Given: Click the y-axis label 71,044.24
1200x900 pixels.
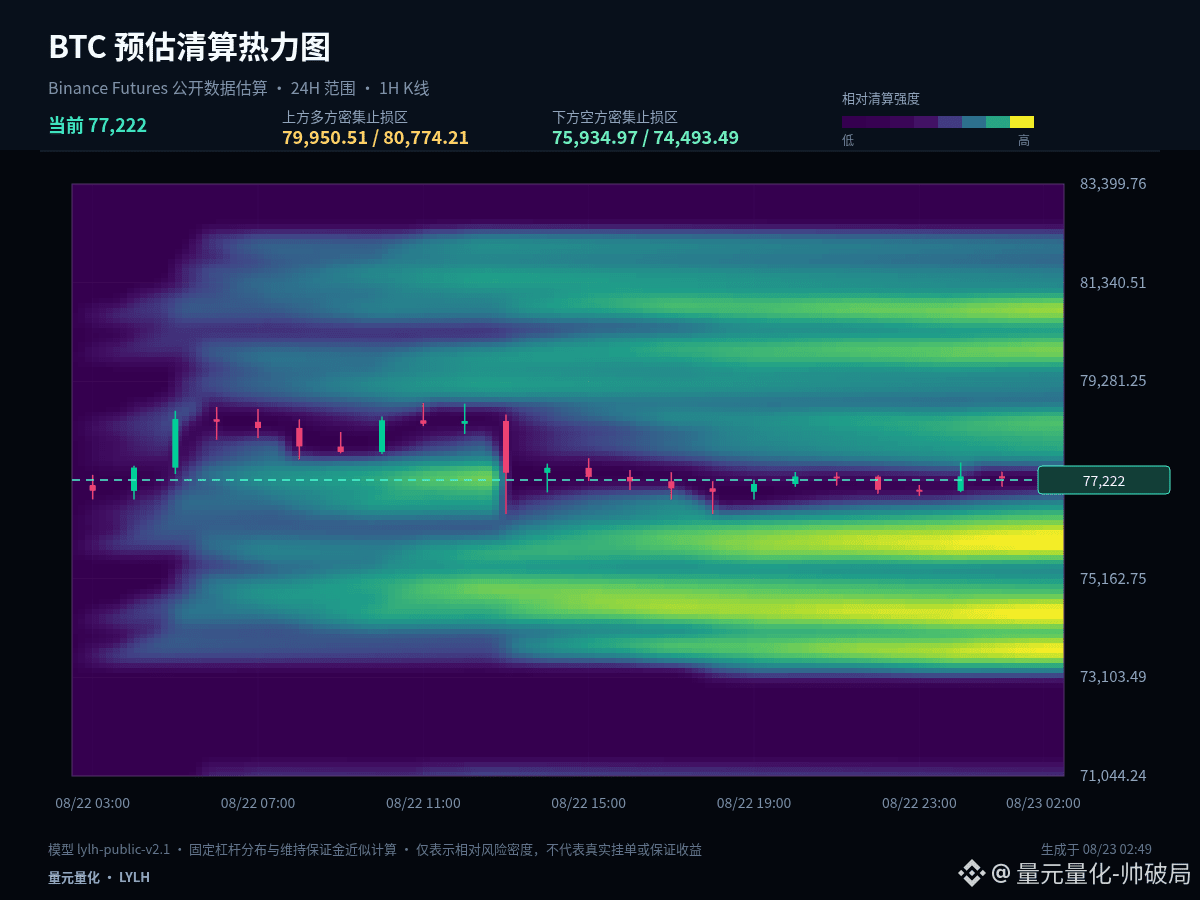Looking at the screenshot, I should pyautogui.click(x=1113, y=776).
